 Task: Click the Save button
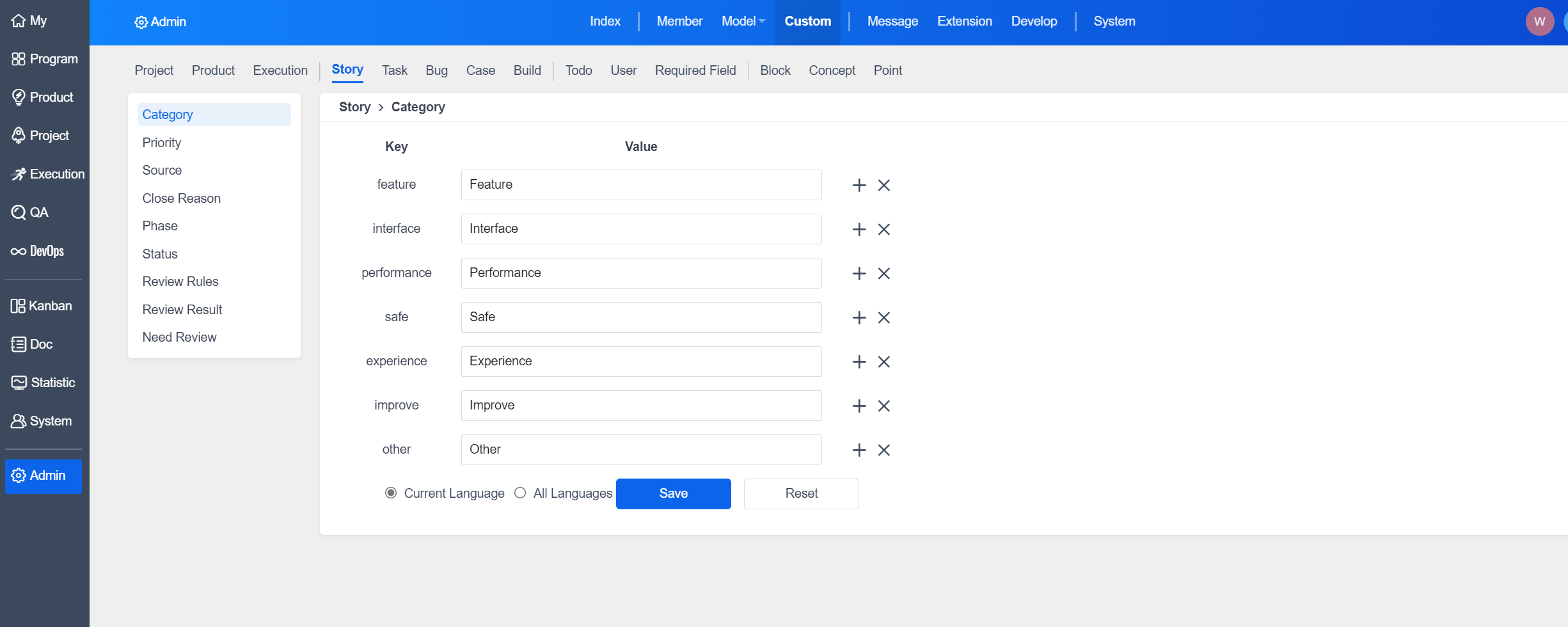pos(673,493)
